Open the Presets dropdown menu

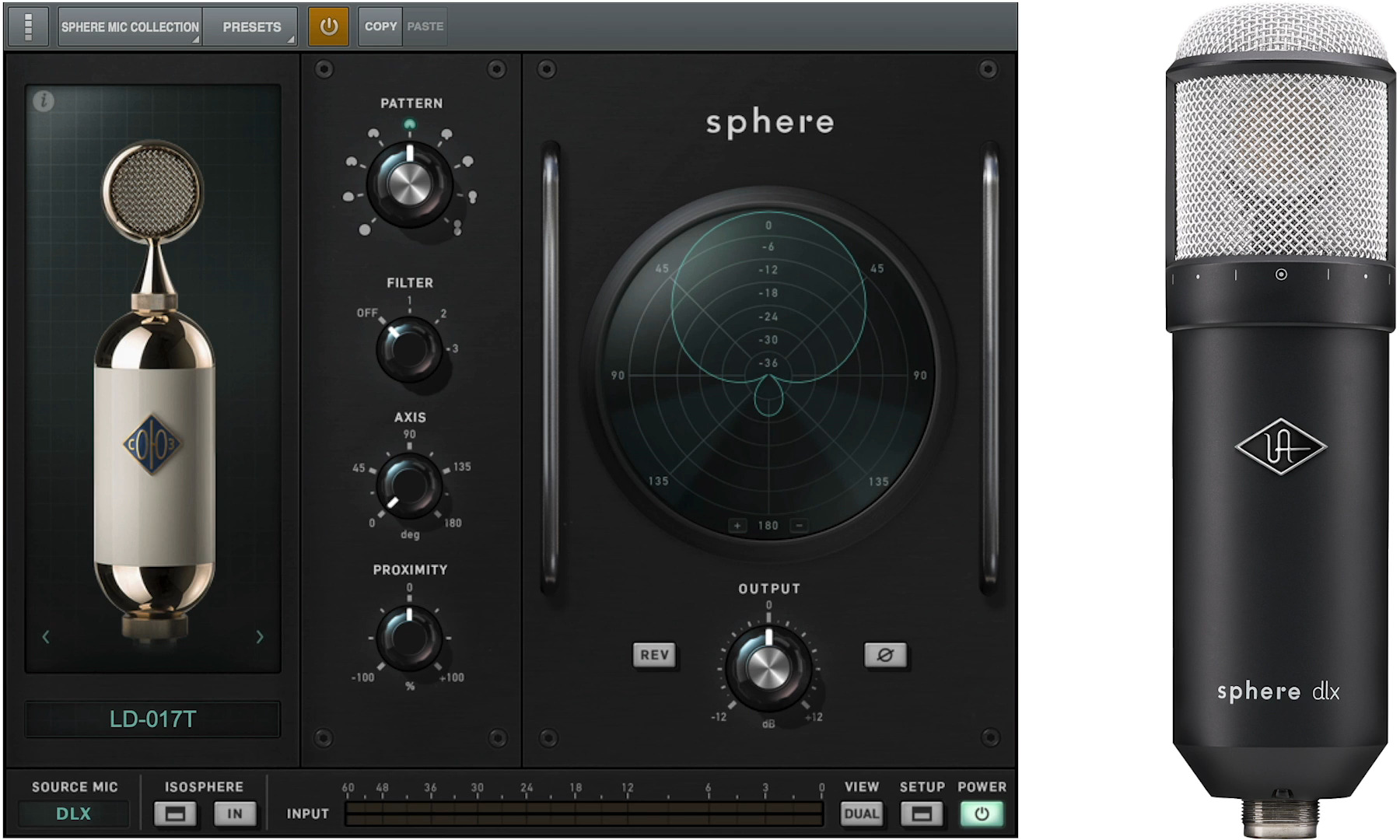point(250,26)
